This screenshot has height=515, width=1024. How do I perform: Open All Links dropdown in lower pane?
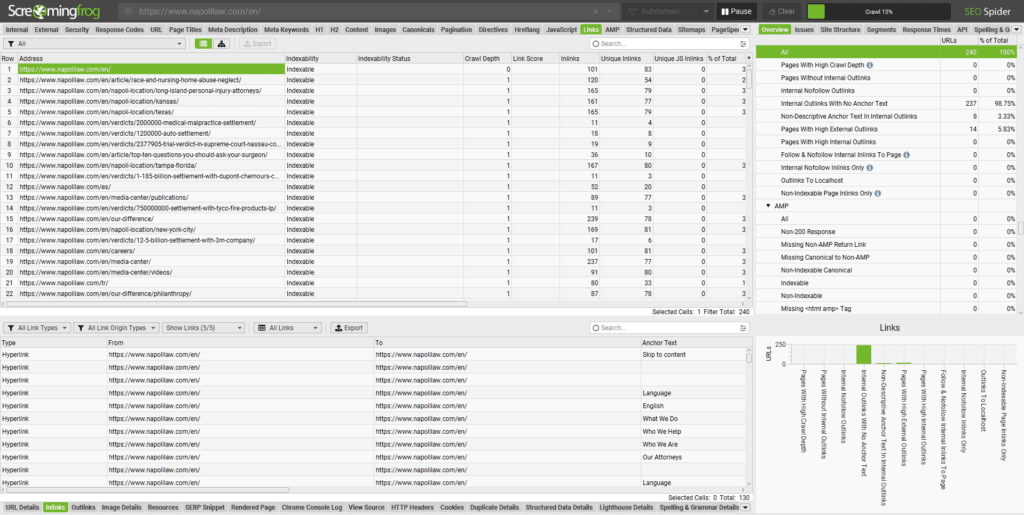click(x=288, y=328)
